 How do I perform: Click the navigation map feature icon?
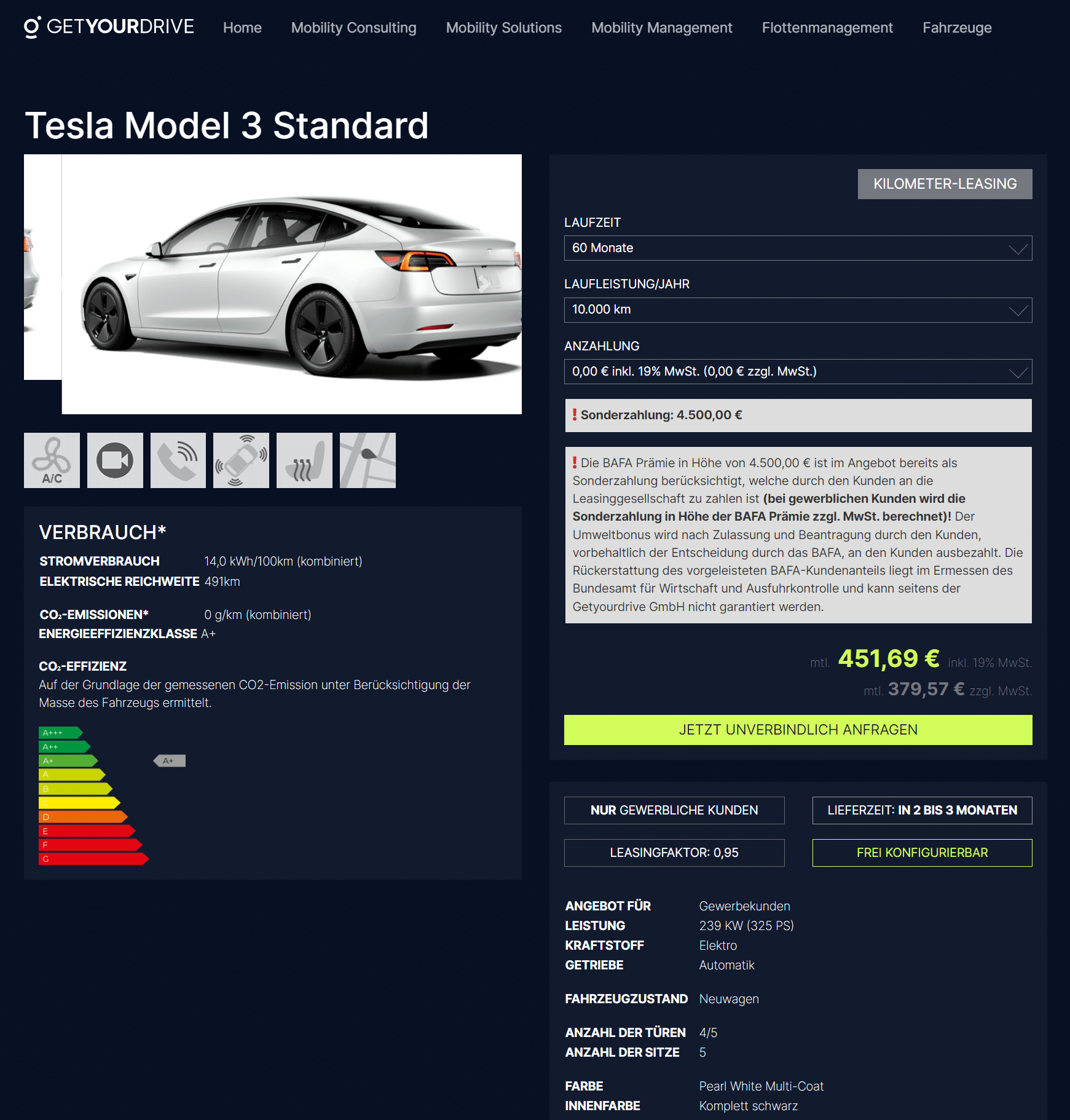pyautogui.click(x=368, y=460)
